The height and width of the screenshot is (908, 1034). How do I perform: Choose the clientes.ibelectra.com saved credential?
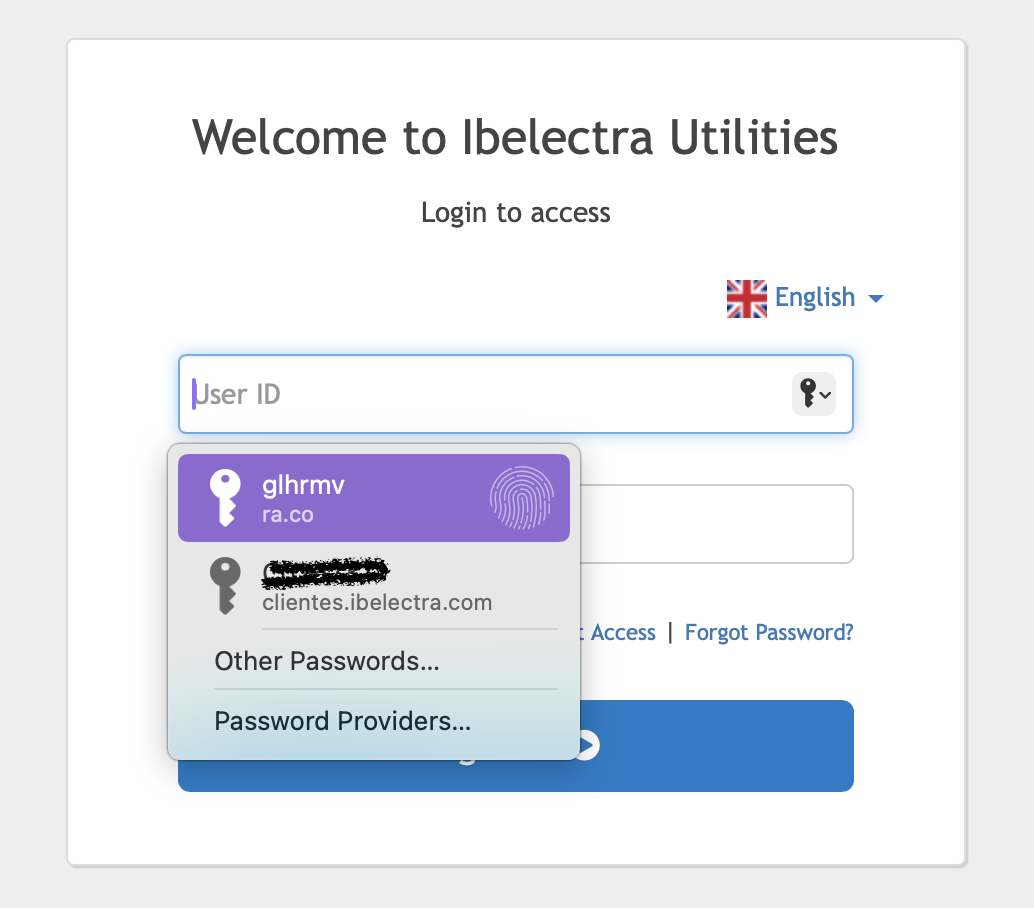tap(376, 587)
